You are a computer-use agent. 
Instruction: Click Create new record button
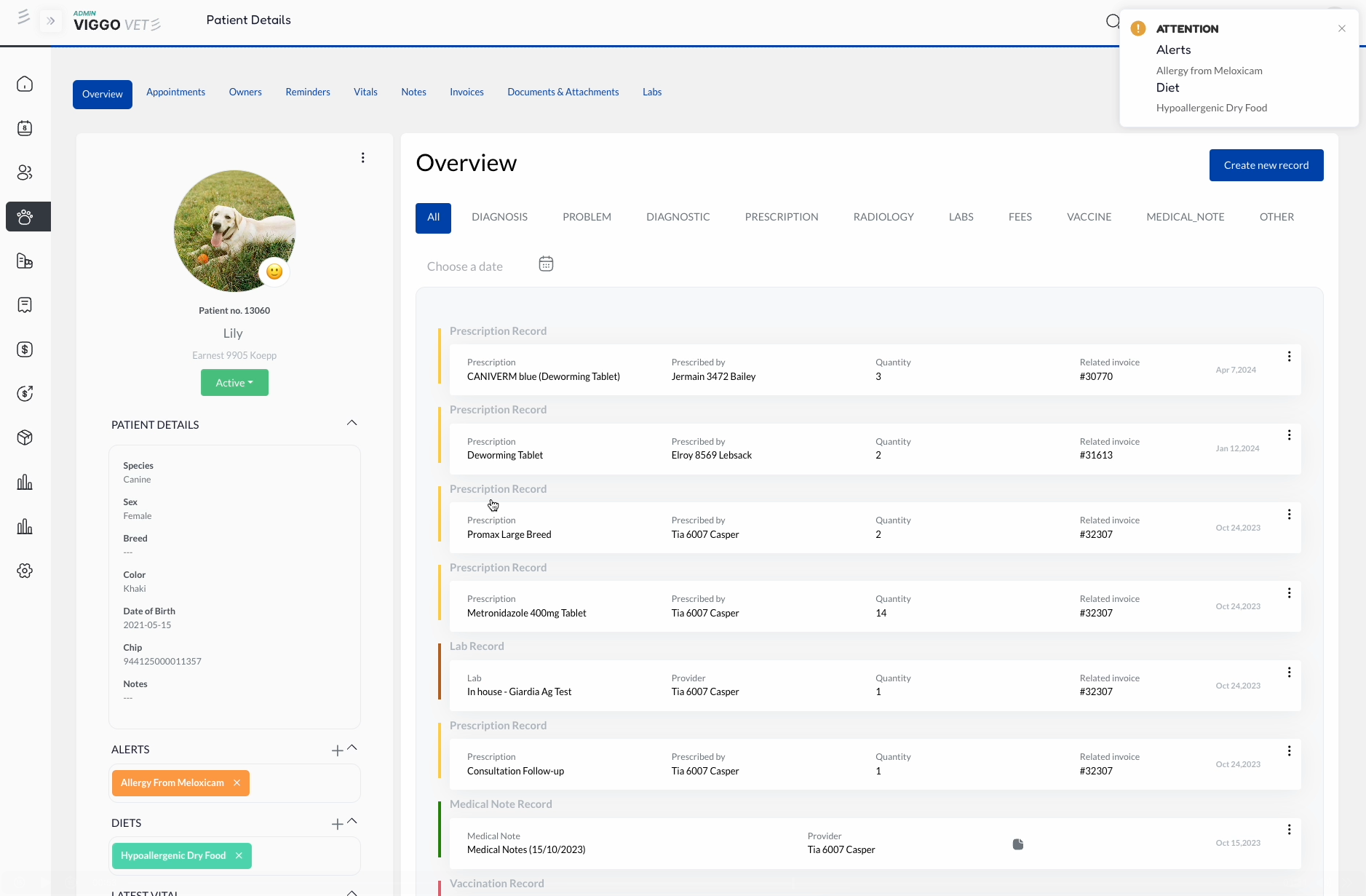click(x=1266, y=165)
